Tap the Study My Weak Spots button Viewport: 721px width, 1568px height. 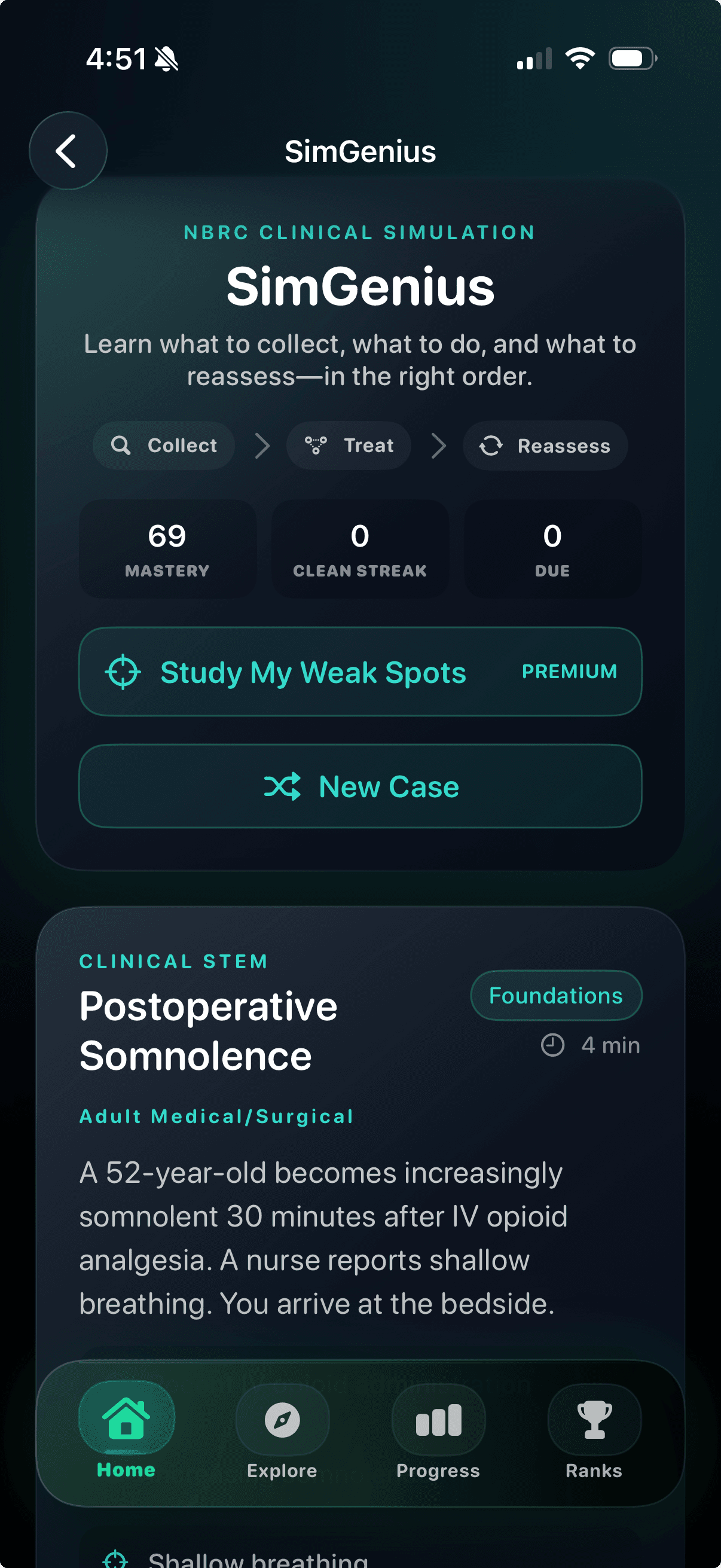tap(360, 672)
